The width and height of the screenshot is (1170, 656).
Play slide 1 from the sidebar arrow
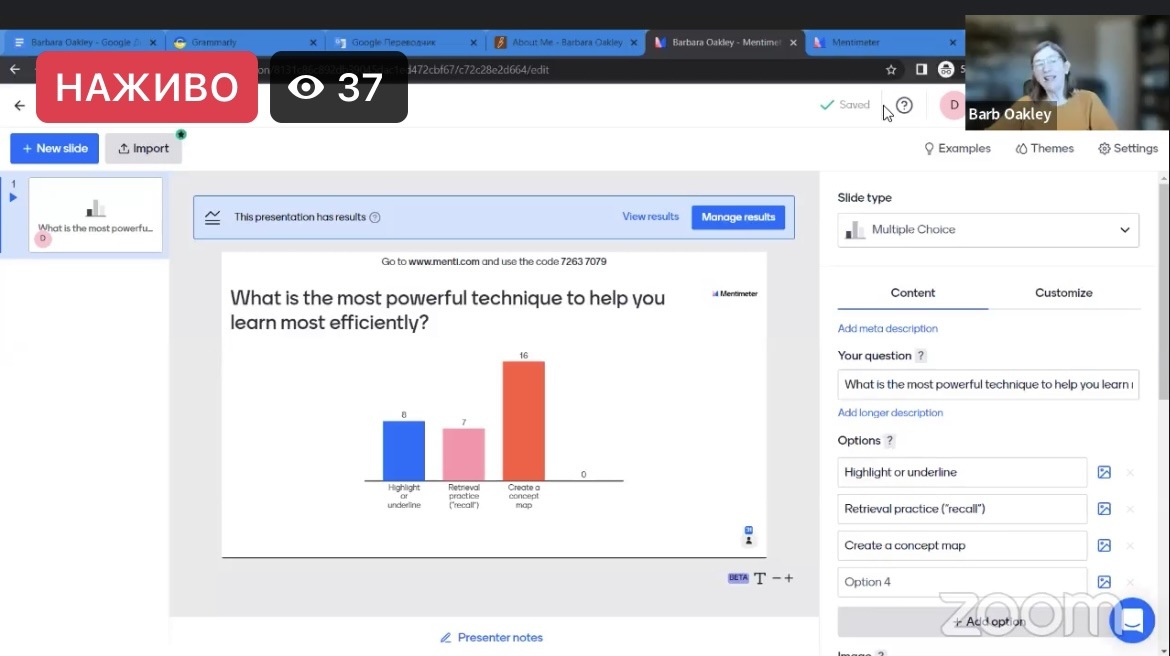13,198
